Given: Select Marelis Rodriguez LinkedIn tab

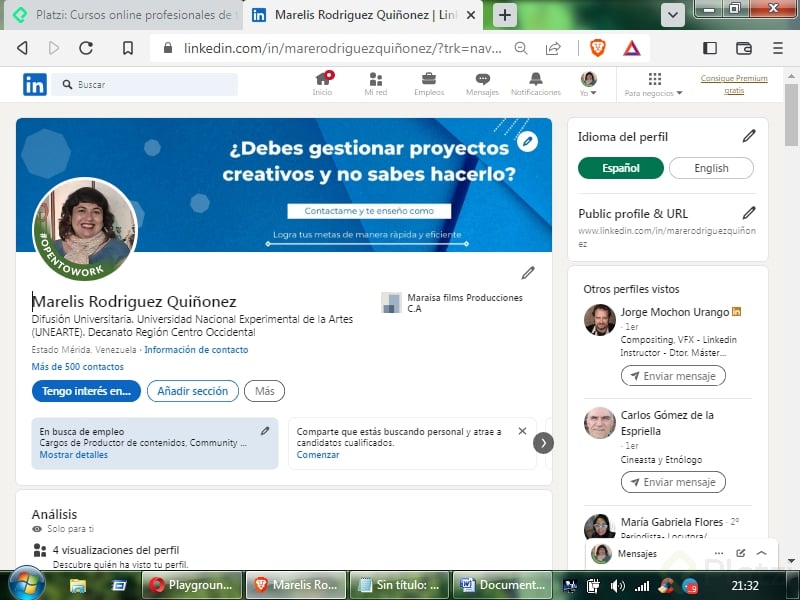Looking at the screenshot, I should click(x=355, y=15).
